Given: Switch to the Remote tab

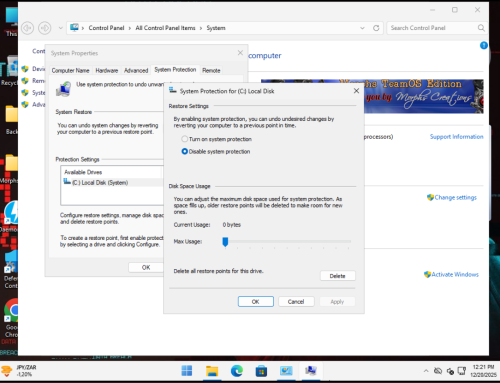Looking at the screenshot, I should click(211, 70).
